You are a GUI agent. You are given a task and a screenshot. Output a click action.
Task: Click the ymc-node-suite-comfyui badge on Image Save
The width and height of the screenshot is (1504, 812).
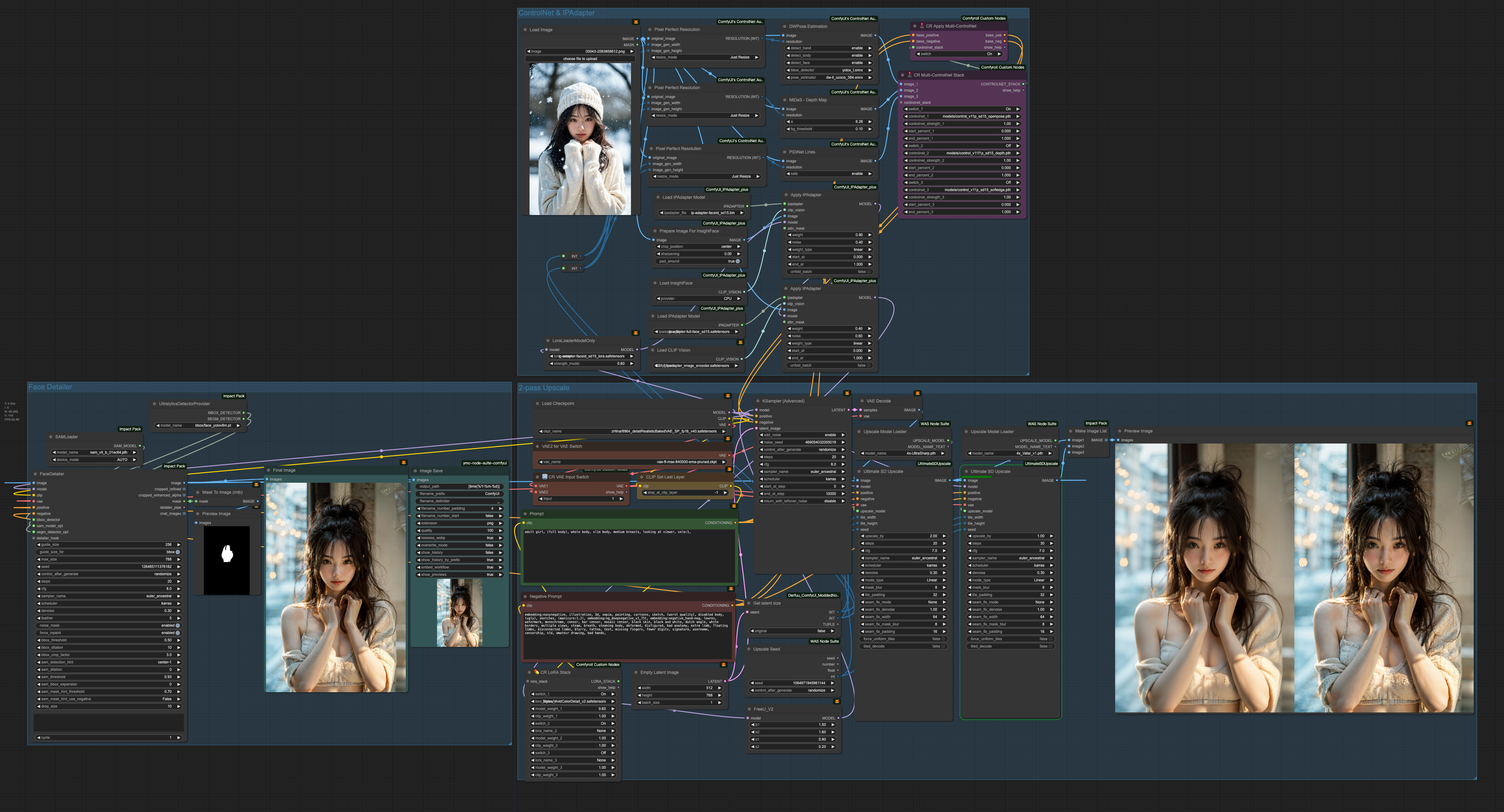coord(484,463)
